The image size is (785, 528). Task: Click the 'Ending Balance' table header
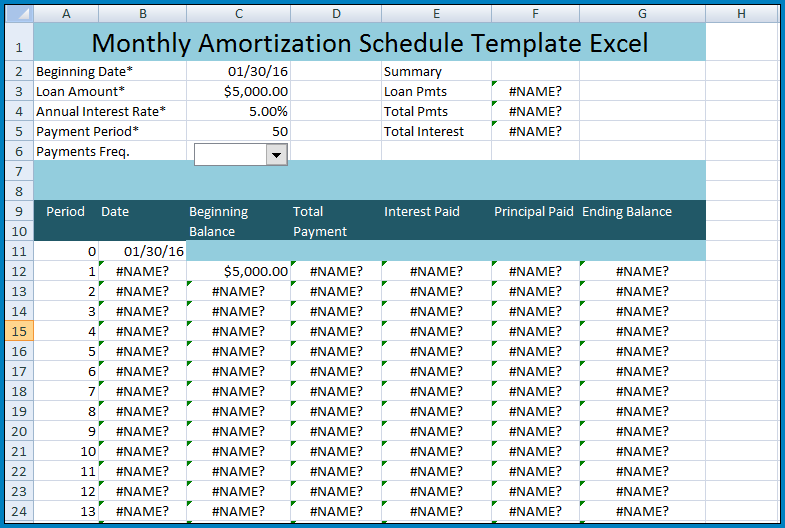click(x=627, y=212)
